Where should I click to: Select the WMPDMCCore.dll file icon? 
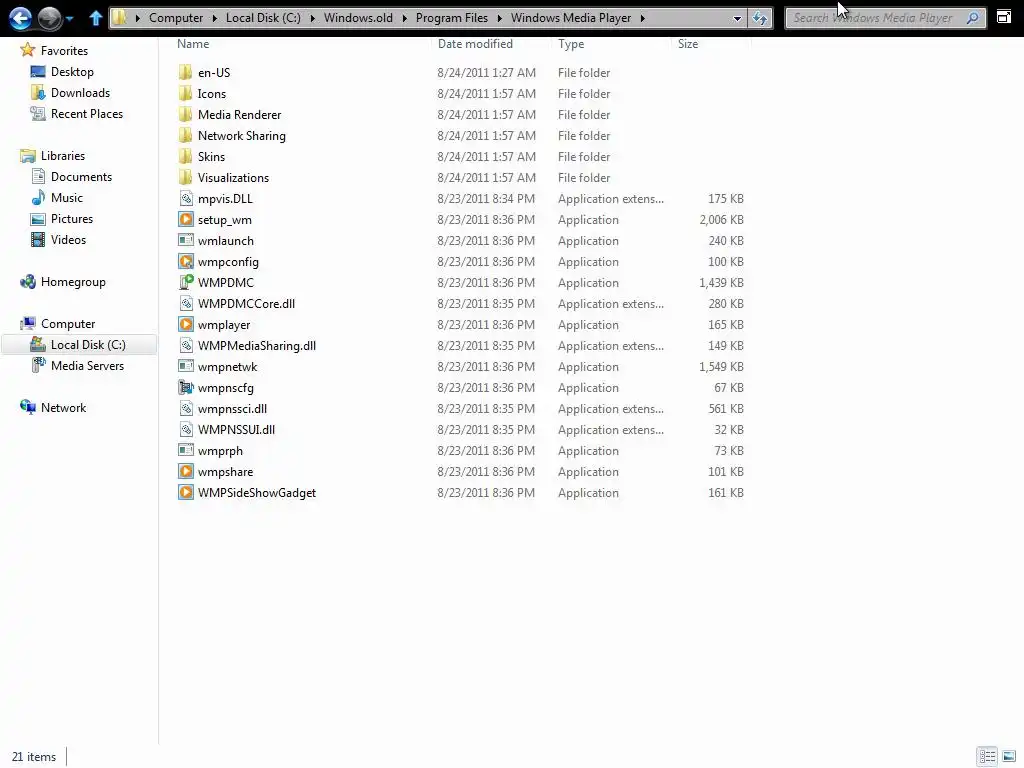coord(186,304)
